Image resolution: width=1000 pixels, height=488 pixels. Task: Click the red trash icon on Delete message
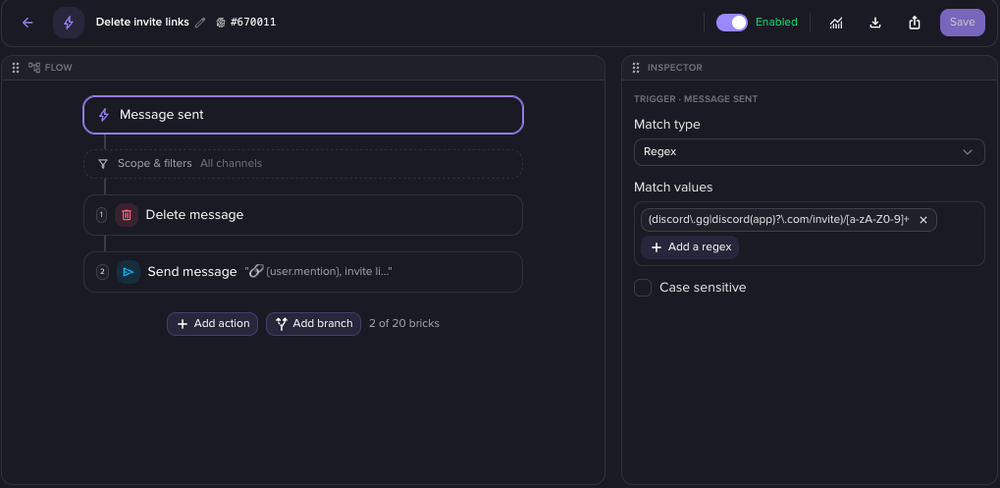[x=126, y=215]
